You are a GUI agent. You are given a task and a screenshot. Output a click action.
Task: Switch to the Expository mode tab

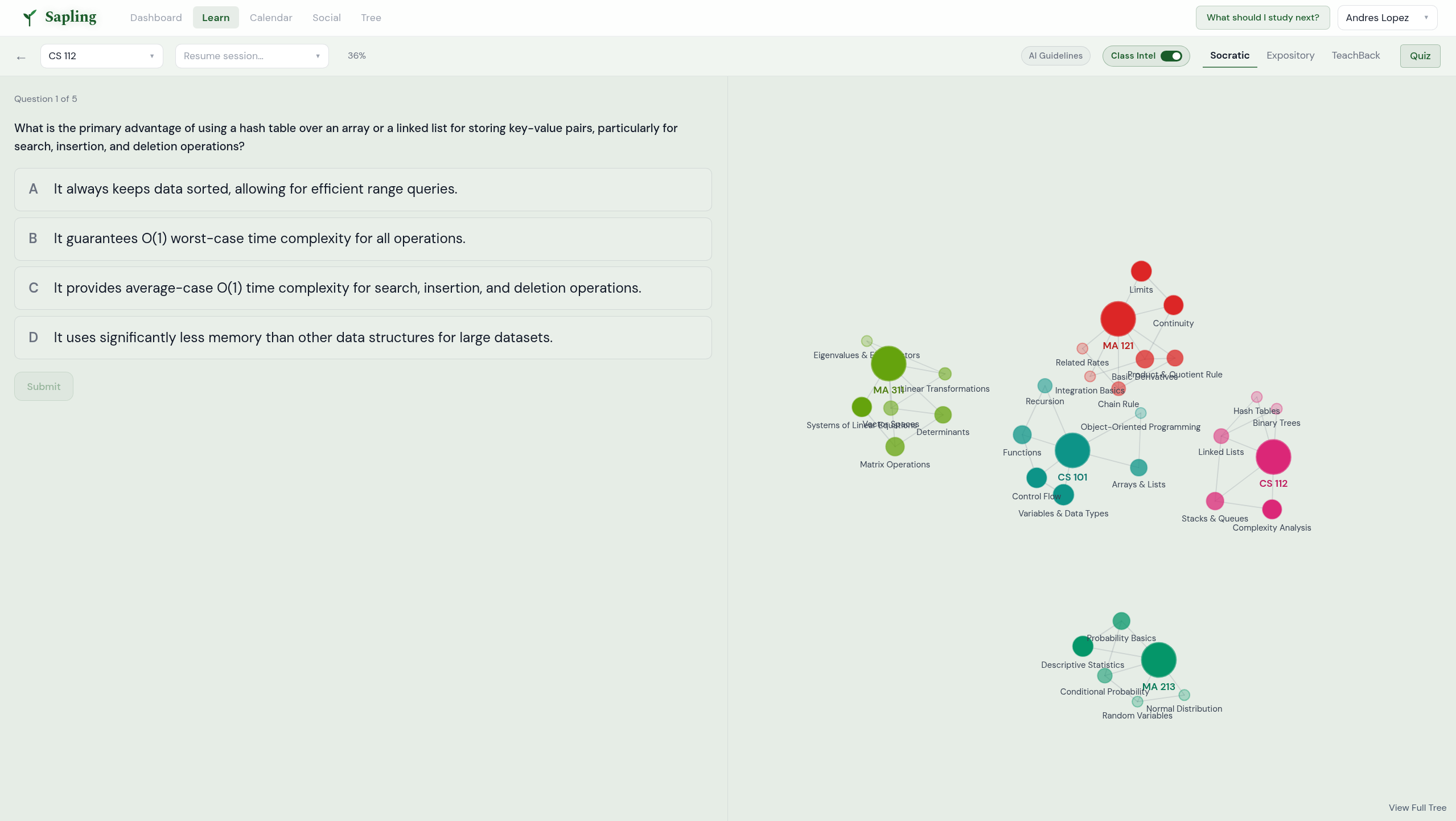coord(1290,55)
